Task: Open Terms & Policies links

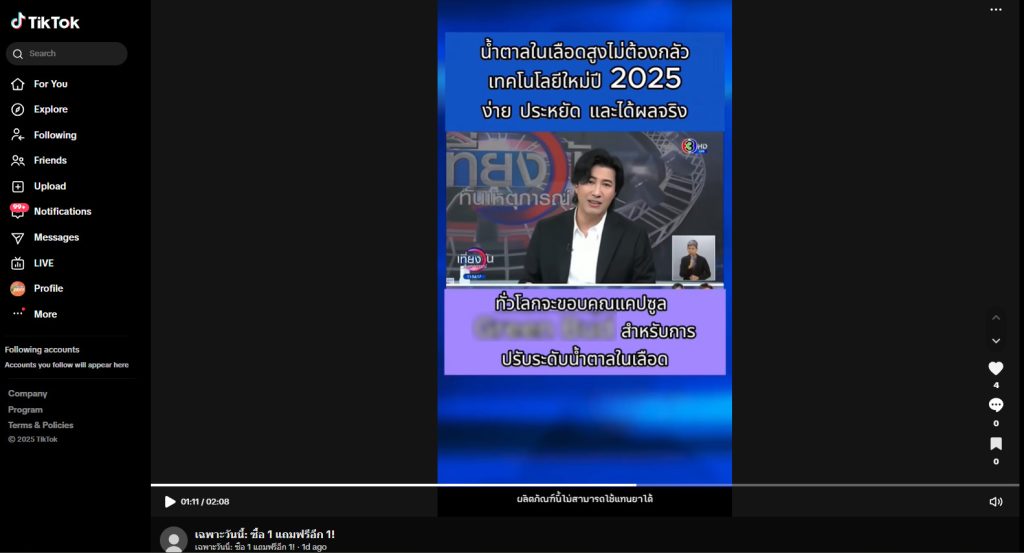Action: point(41,426)
